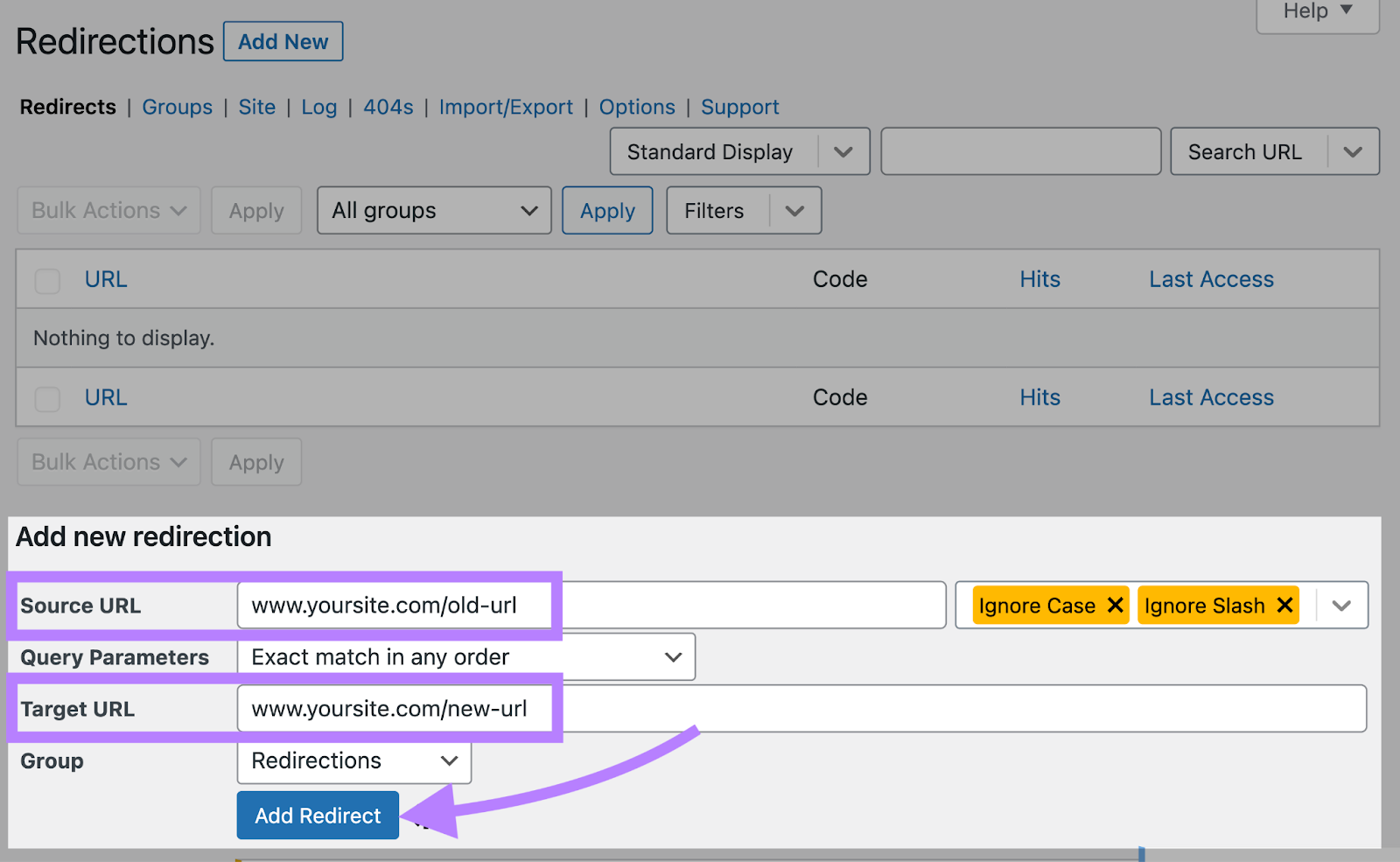
Task: Open the Bulk Actions dropdown
Action: 108,210
